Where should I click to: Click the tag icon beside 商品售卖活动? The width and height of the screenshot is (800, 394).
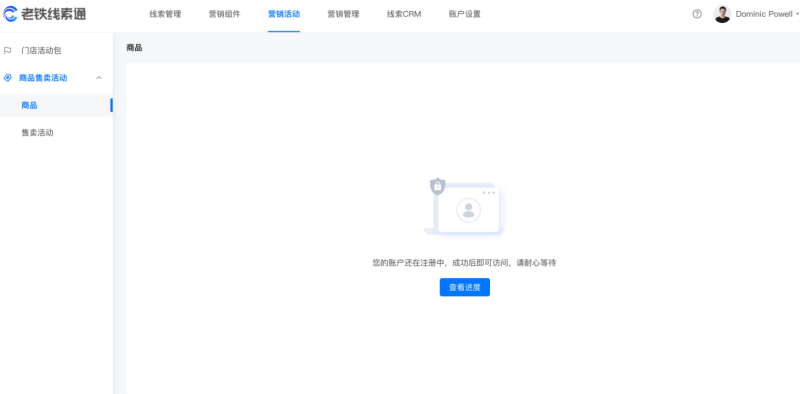tap(8, 78)
